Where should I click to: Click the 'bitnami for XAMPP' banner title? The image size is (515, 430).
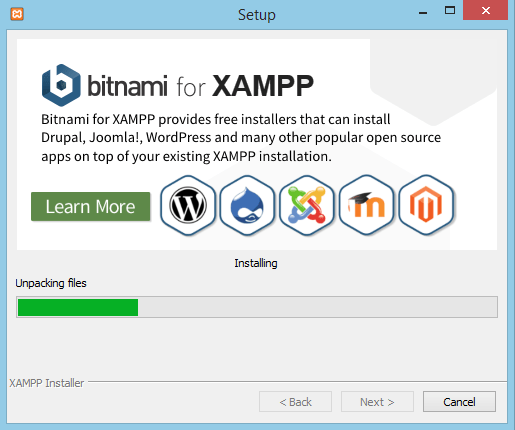click(x=200, y=86)
